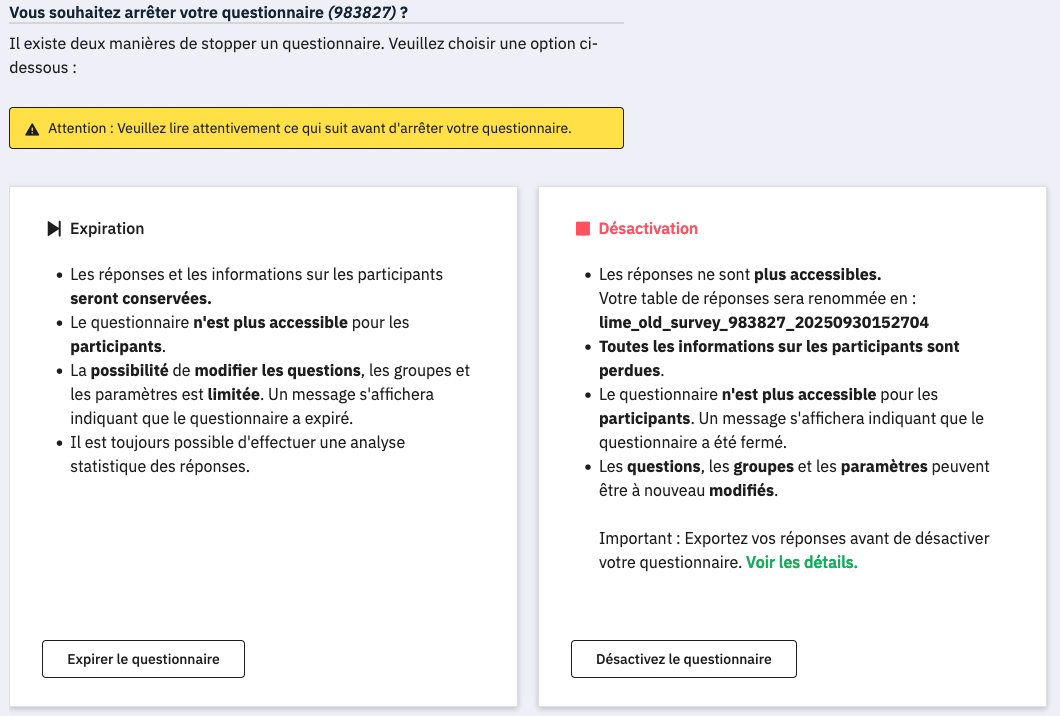Click "Les réponses ne sont plus accessibles." bullet
Image resolution: width=1060 pixels, height=716 pixels.
739,274
